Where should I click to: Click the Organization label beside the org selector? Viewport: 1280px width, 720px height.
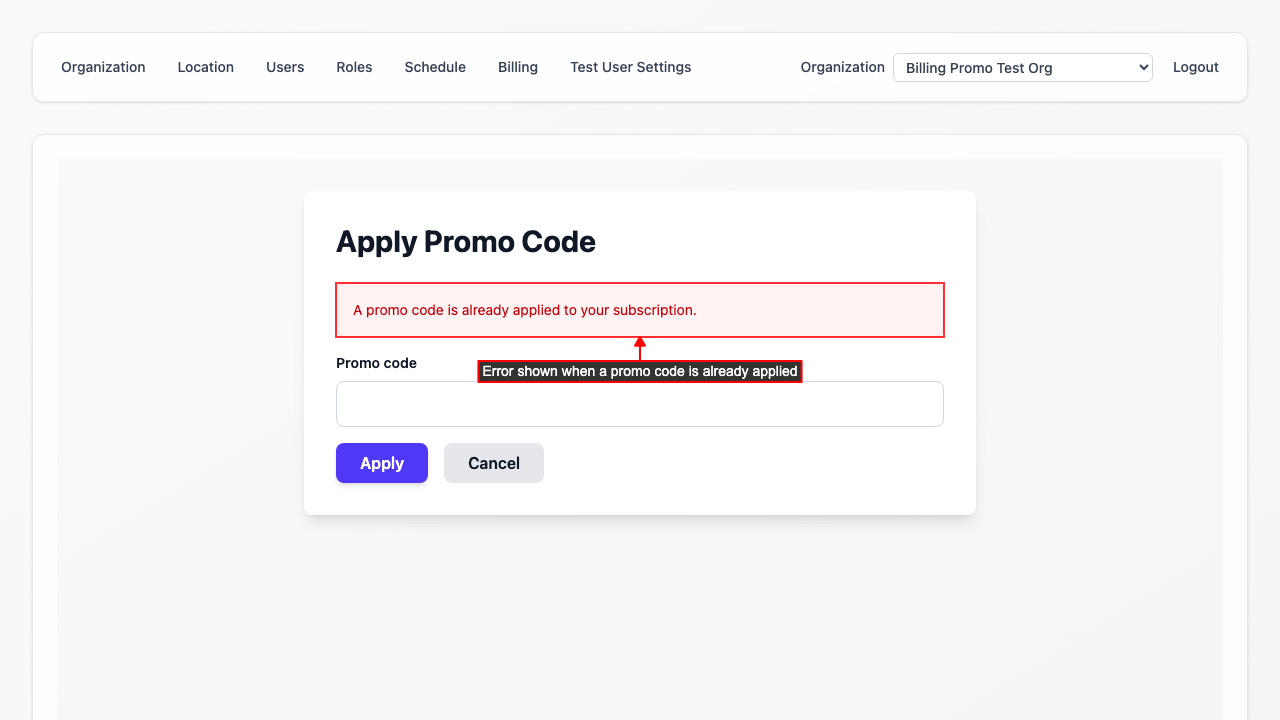pyautogui.click(x=842, y=67)
